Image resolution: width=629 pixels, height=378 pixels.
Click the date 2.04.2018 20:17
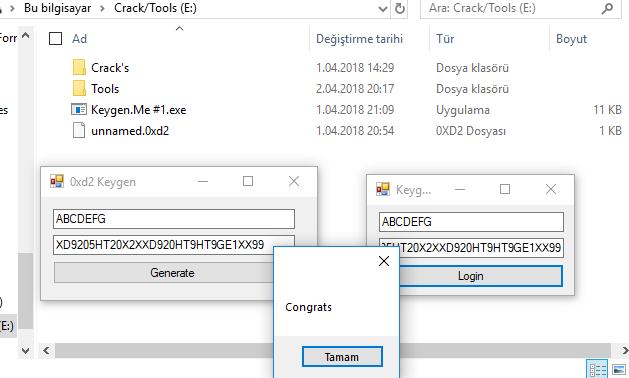point(355,89)
